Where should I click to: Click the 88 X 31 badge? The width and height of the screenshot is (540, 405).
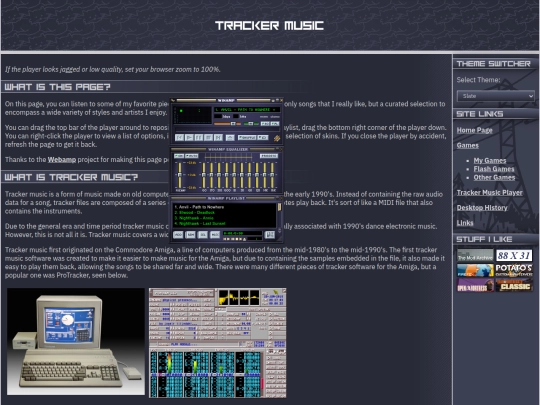click(x=514, y=255)
